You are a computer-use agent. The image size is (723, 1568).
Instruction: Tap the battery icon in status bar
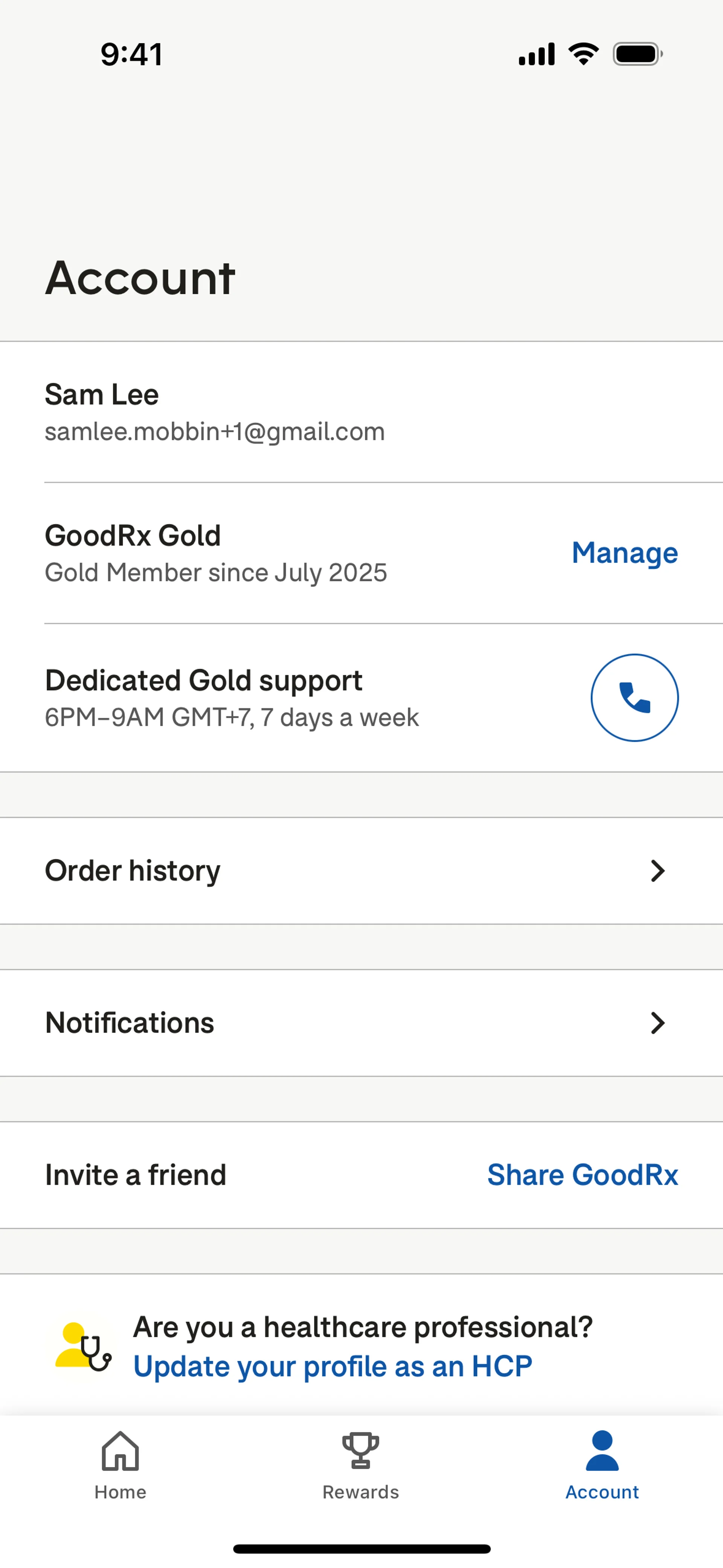pyautogui.click(x=637, y=54)
